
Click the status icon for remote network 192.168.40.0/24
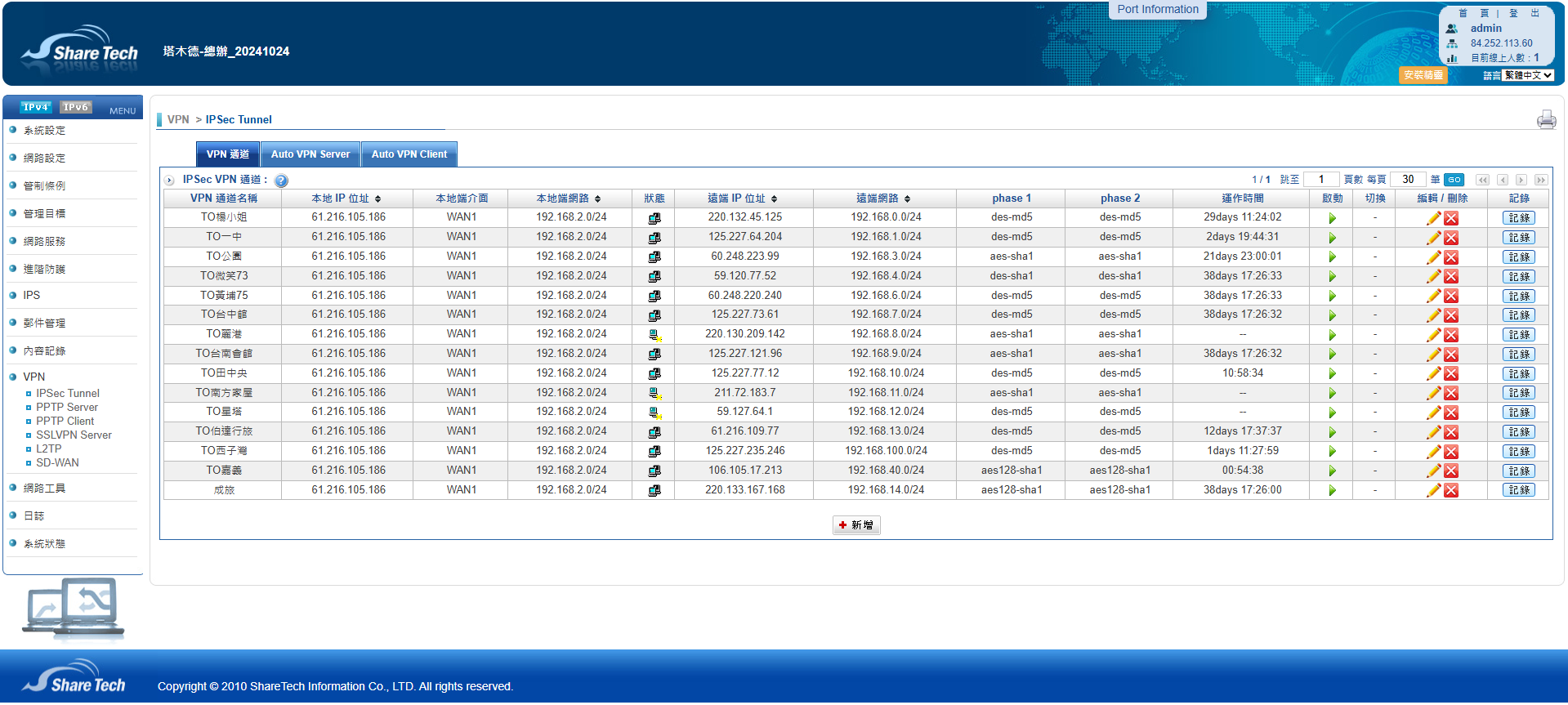coord(654,471)
